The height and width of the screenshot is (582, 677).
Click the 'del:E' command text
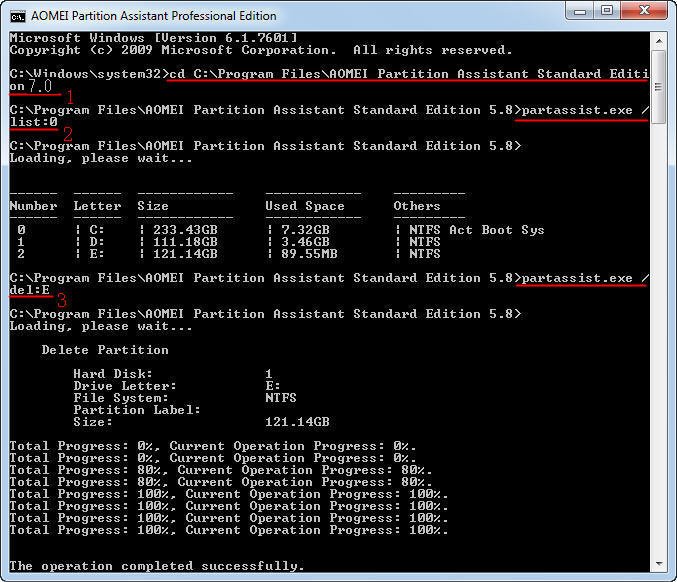pos(30,290)
